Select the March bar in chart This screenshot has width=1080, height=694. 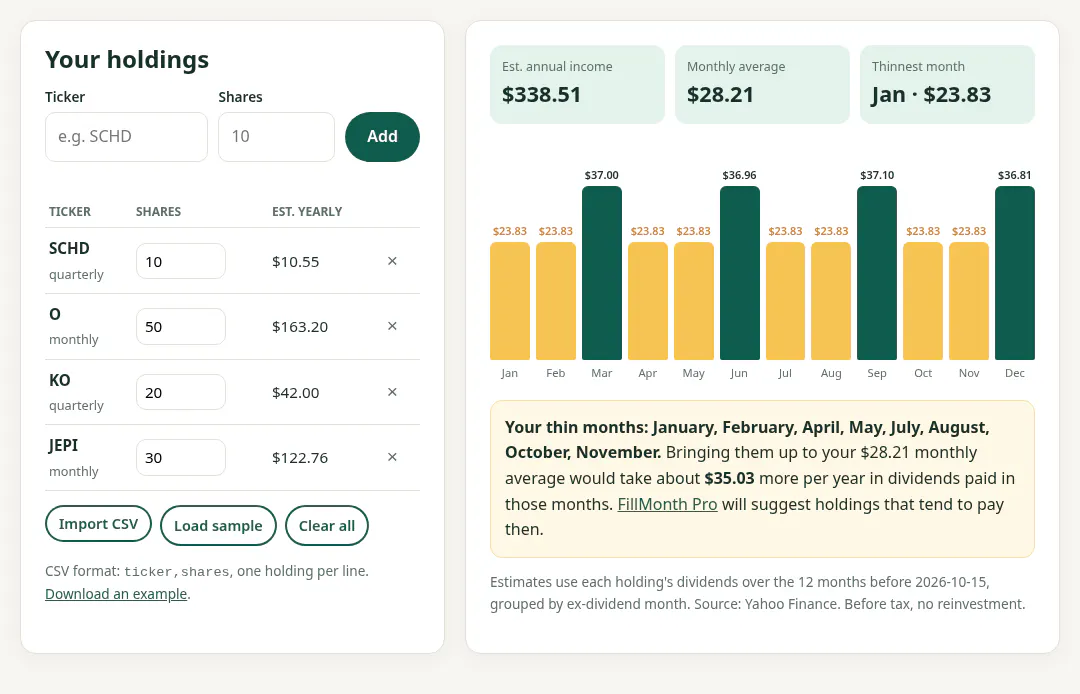(x=601, y=273)
